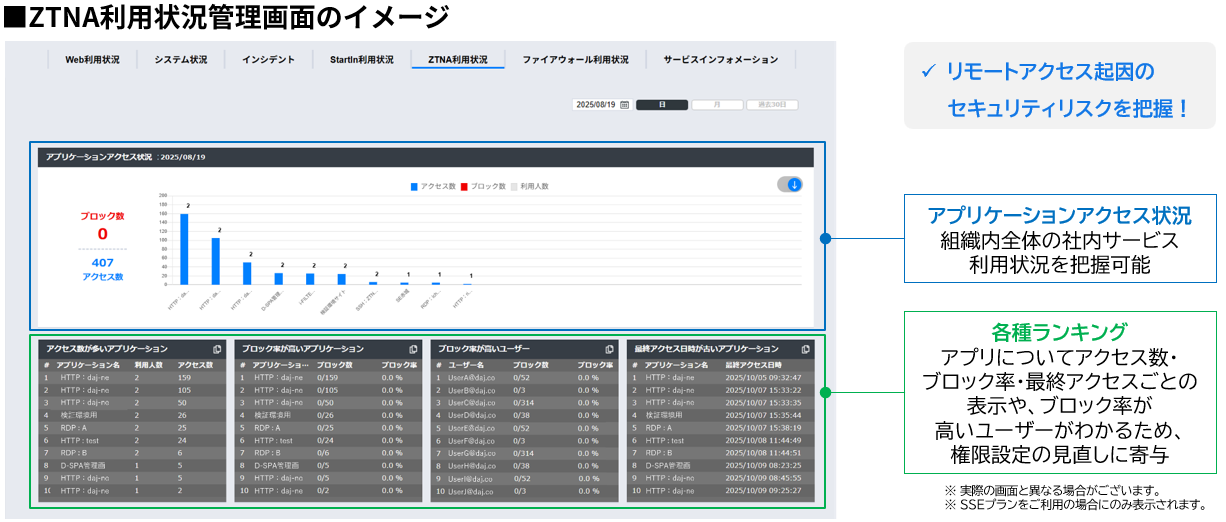Select the ファイアウォール利用状況 tab
Screen dimensions: 1226x522
(575, 60)
